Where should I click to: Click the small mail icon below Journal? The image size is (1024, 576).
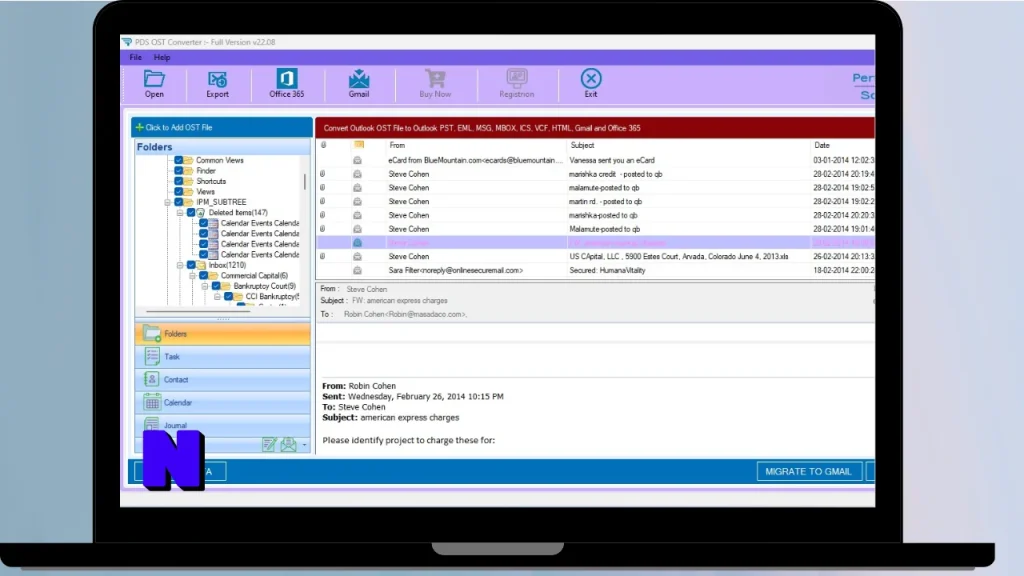288,445
